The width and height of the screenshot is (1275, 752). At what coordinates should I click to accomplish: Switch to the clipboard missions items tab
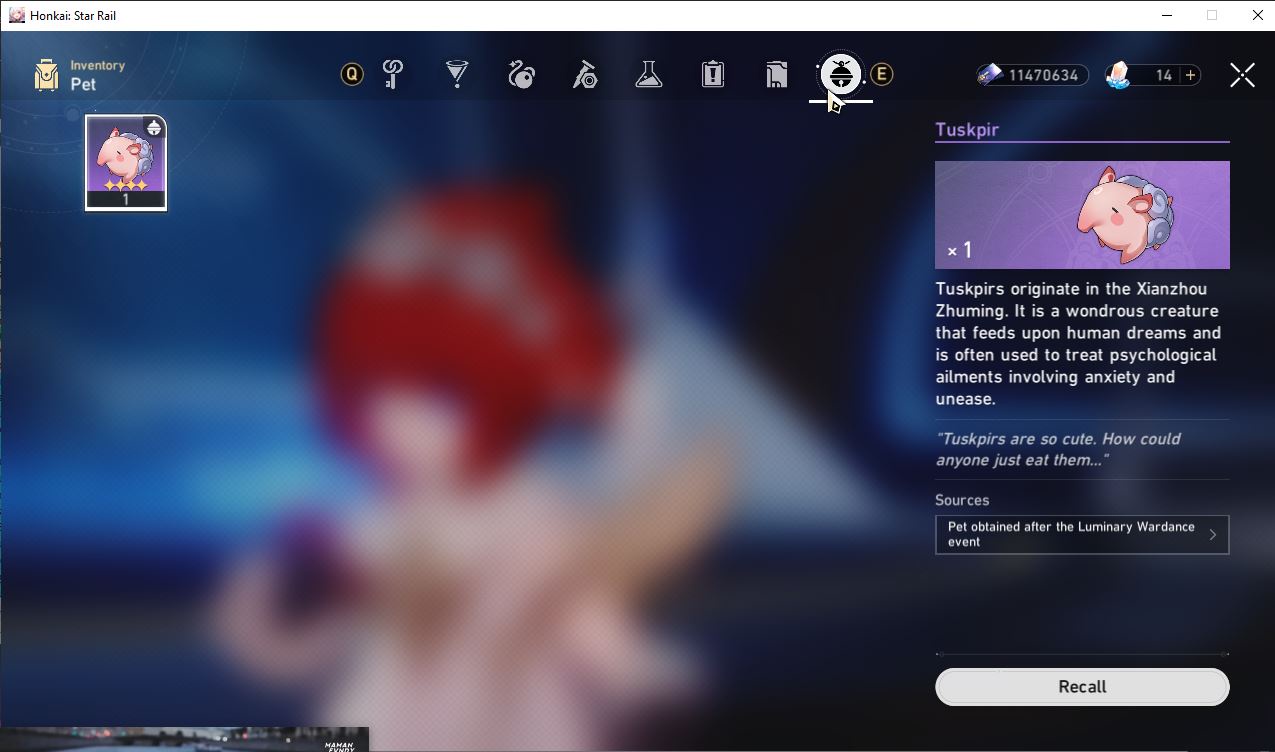coord(713,74)
